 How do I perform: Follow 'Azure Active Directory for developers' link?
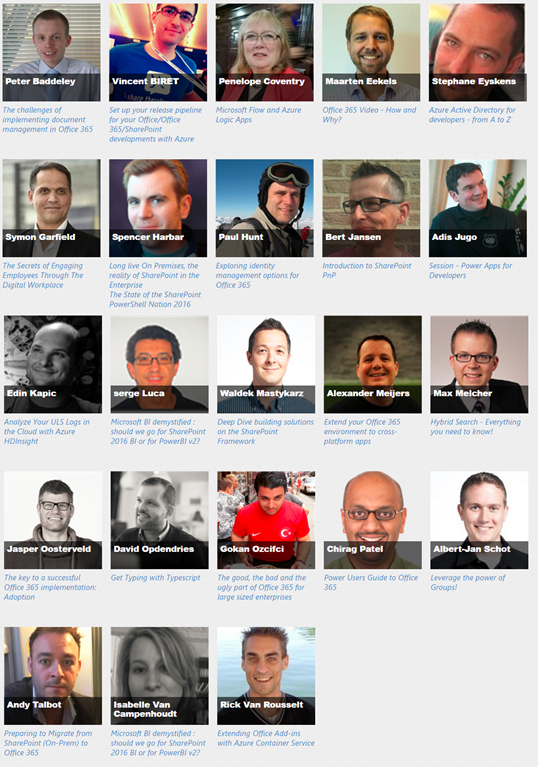tap(472, 115)
